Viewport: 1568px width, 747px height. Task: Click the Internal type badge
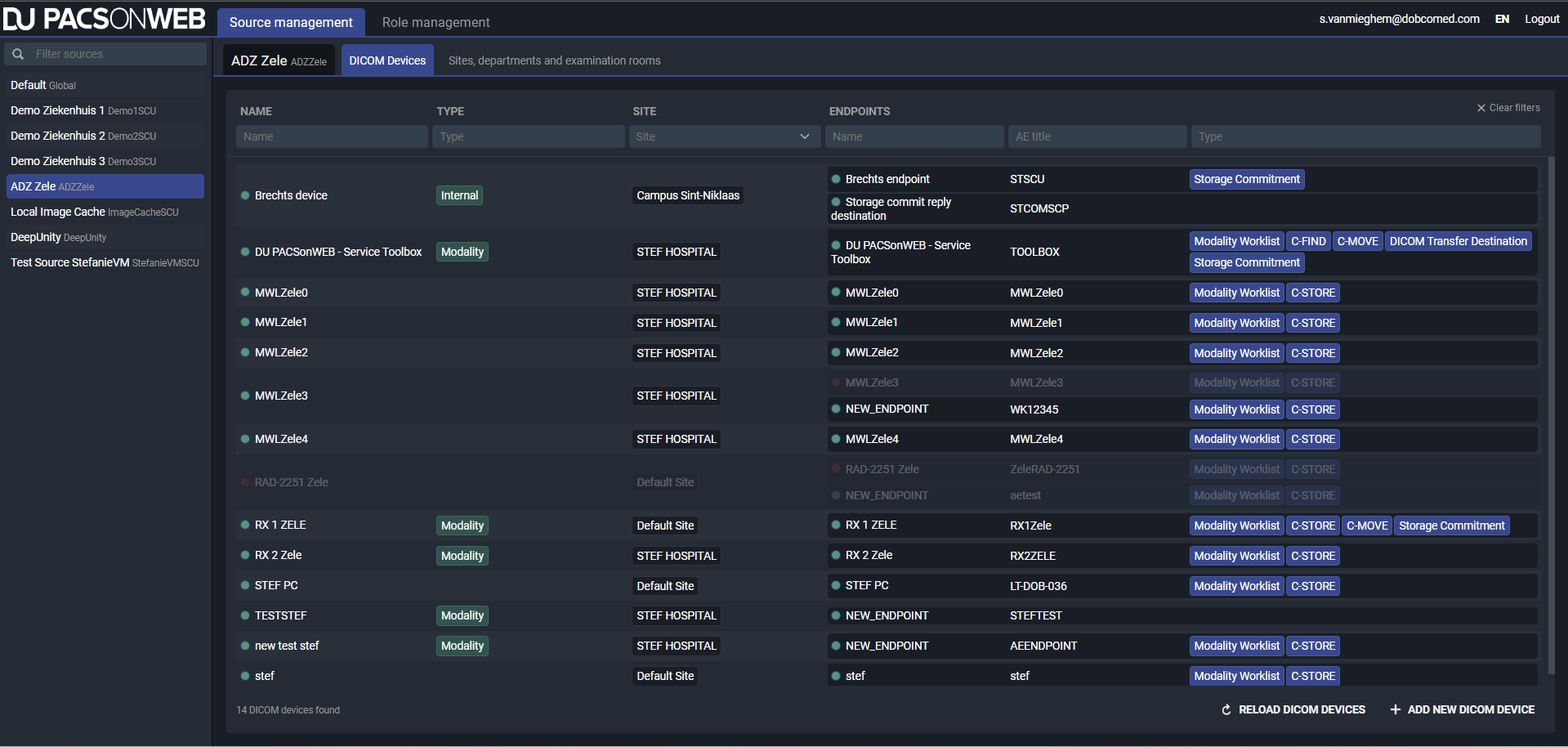[459, 195]
